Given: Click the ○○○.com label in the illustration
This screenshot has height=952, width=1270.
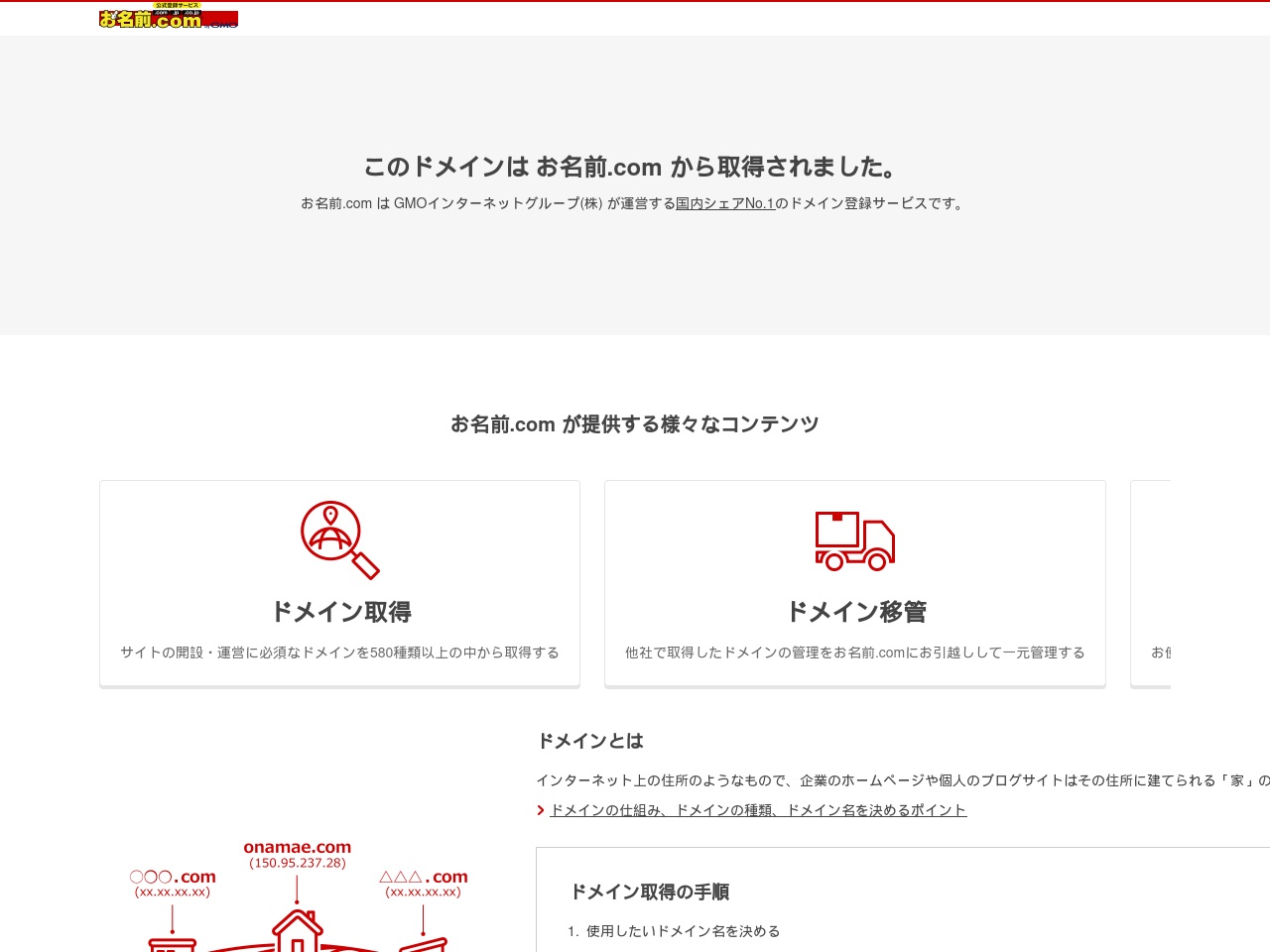Looking at the screenshot, I should [x=173, y=877].
